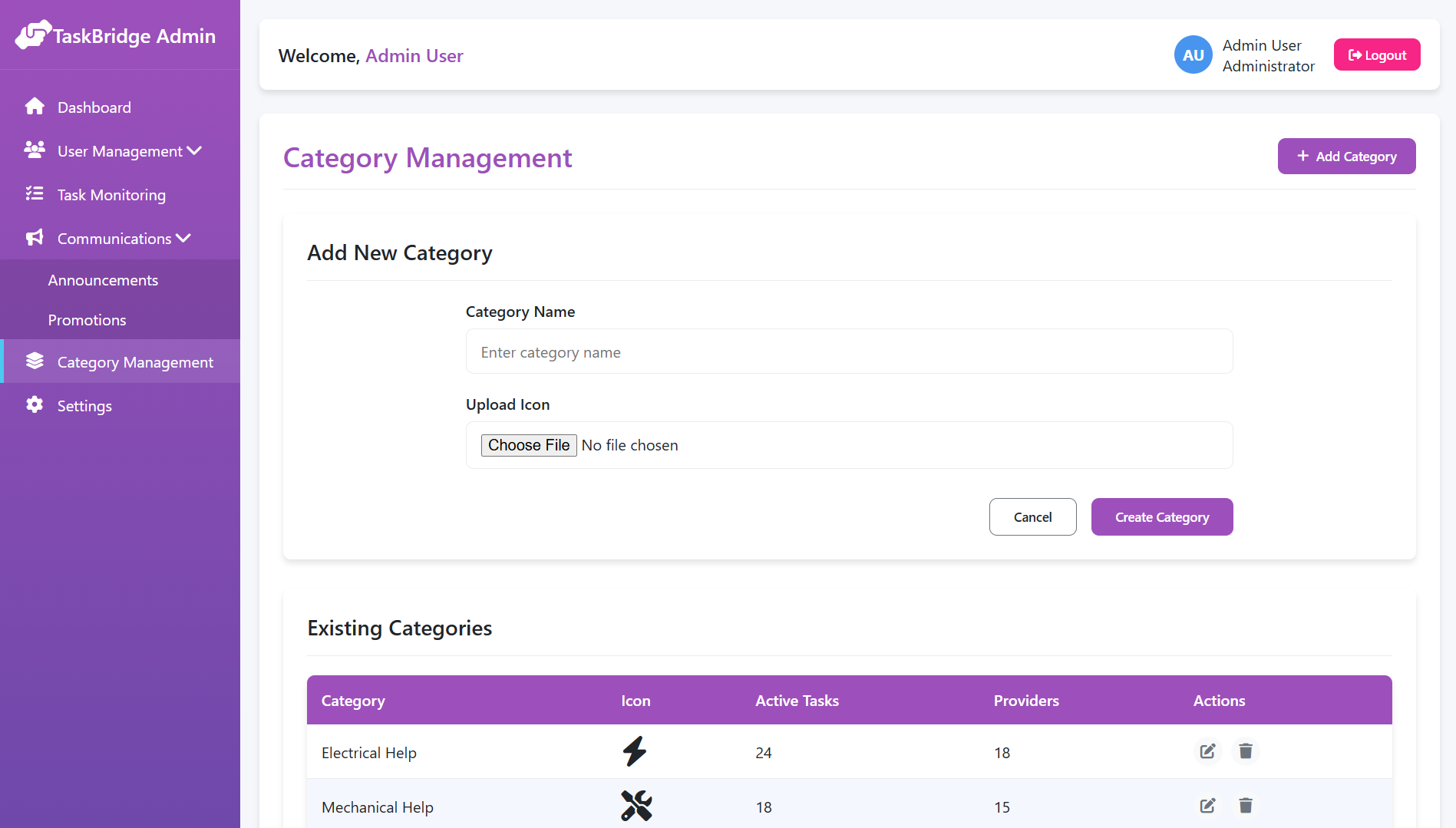The image size is (1456, 828).
Task: Collapse the User Management section
Action: pyautogui.click(x=196, y=150)
